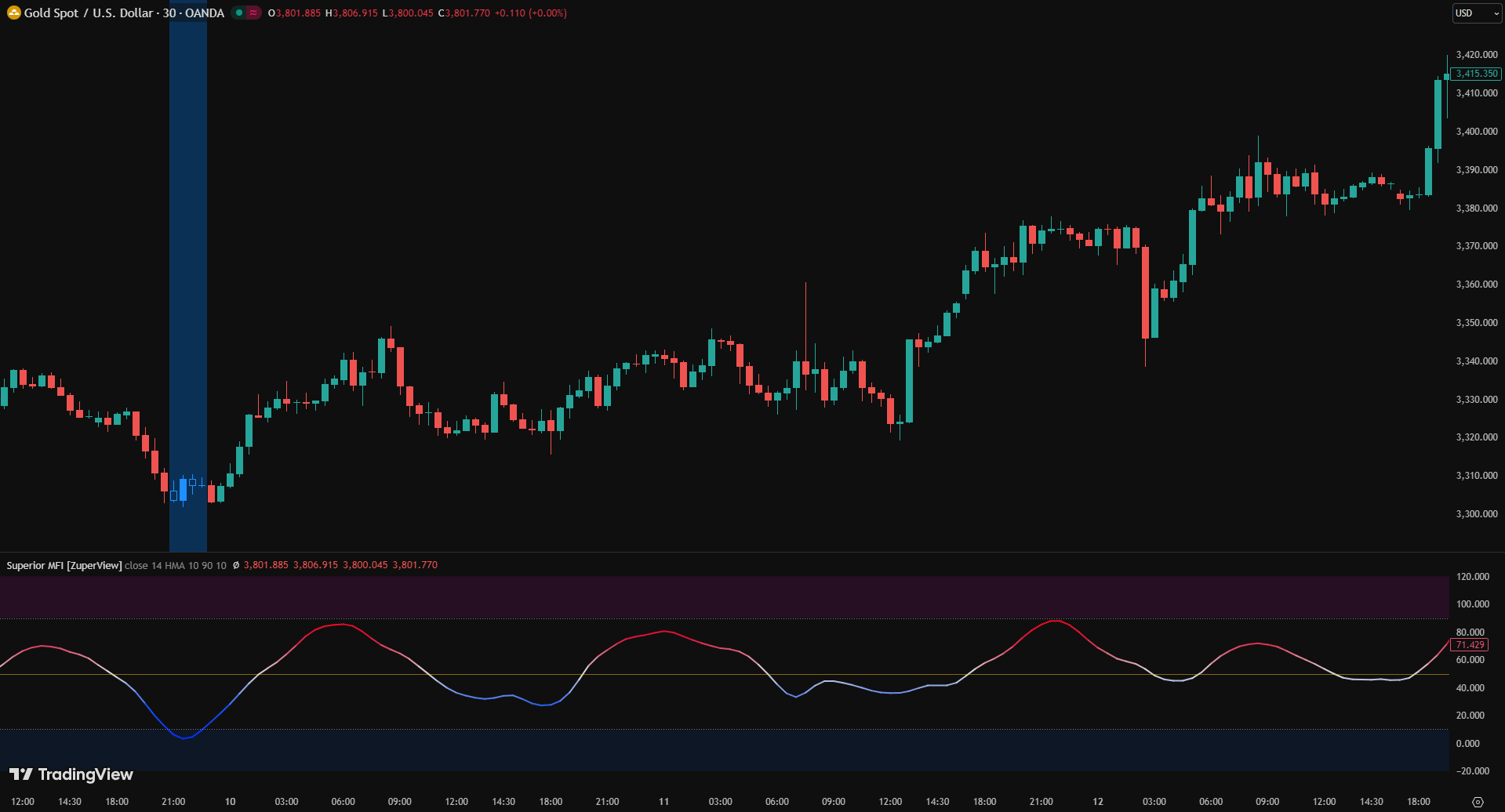Click the indicator parameters 'close 14 HMA 10 90 10'
This screenshot has height=812, width=1505.
click(x=176, y=565)
